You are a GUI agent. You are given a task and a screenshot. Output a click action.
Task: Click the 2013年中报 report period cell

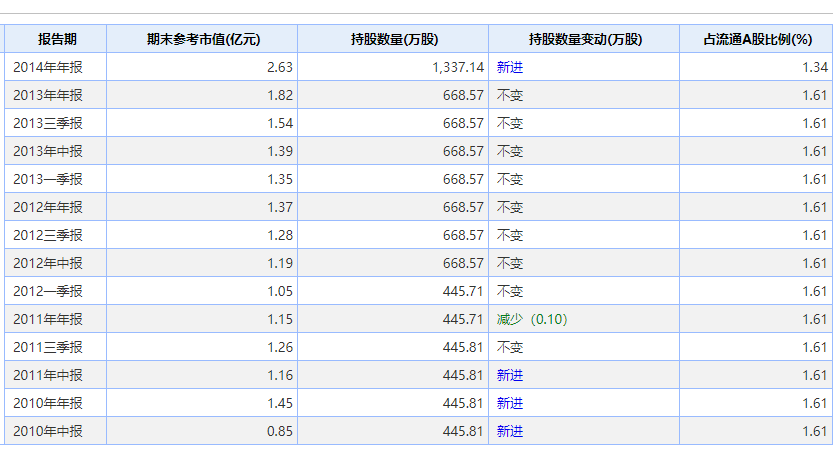[x=56, y=151]
